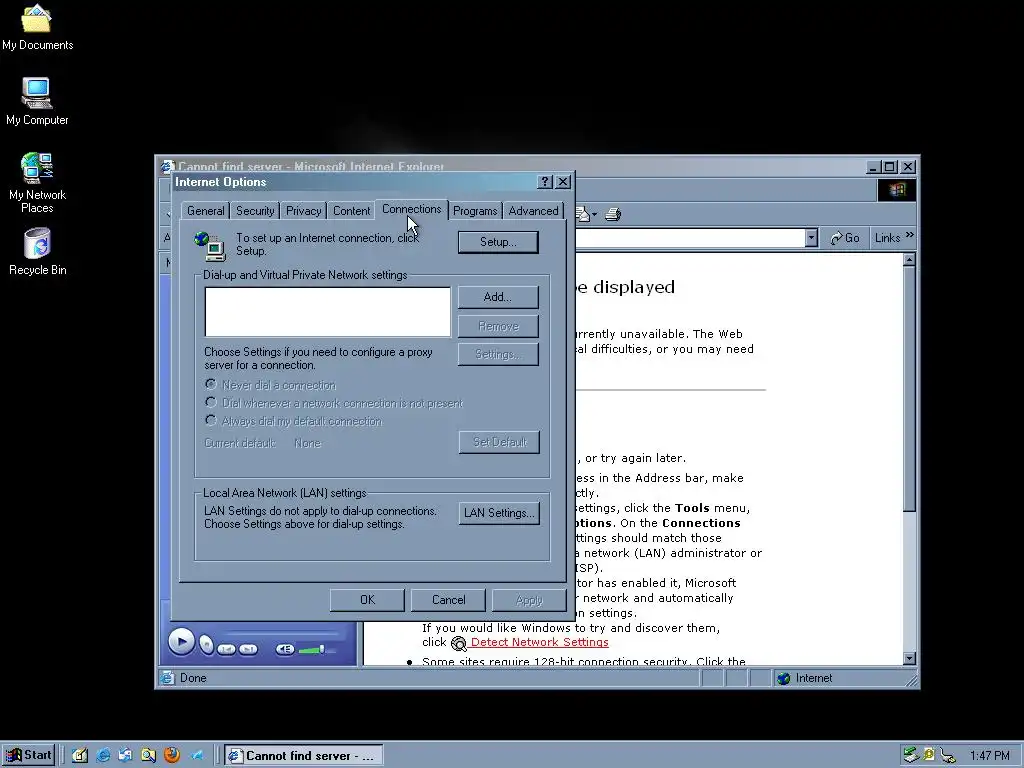Click the Print icon in IE toolbar
The image size is (1024, 768).
point(613,214)
